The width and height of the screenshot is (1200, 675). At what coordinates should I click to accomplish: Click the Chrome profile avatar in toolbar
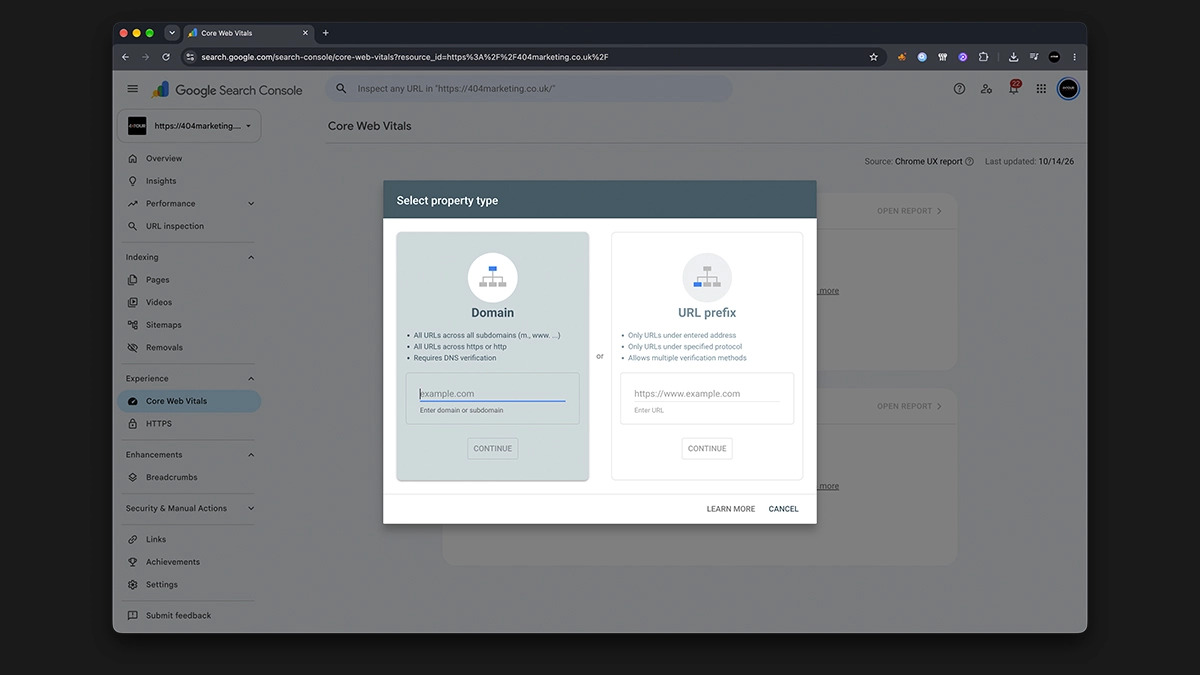tap(1054, 57)
